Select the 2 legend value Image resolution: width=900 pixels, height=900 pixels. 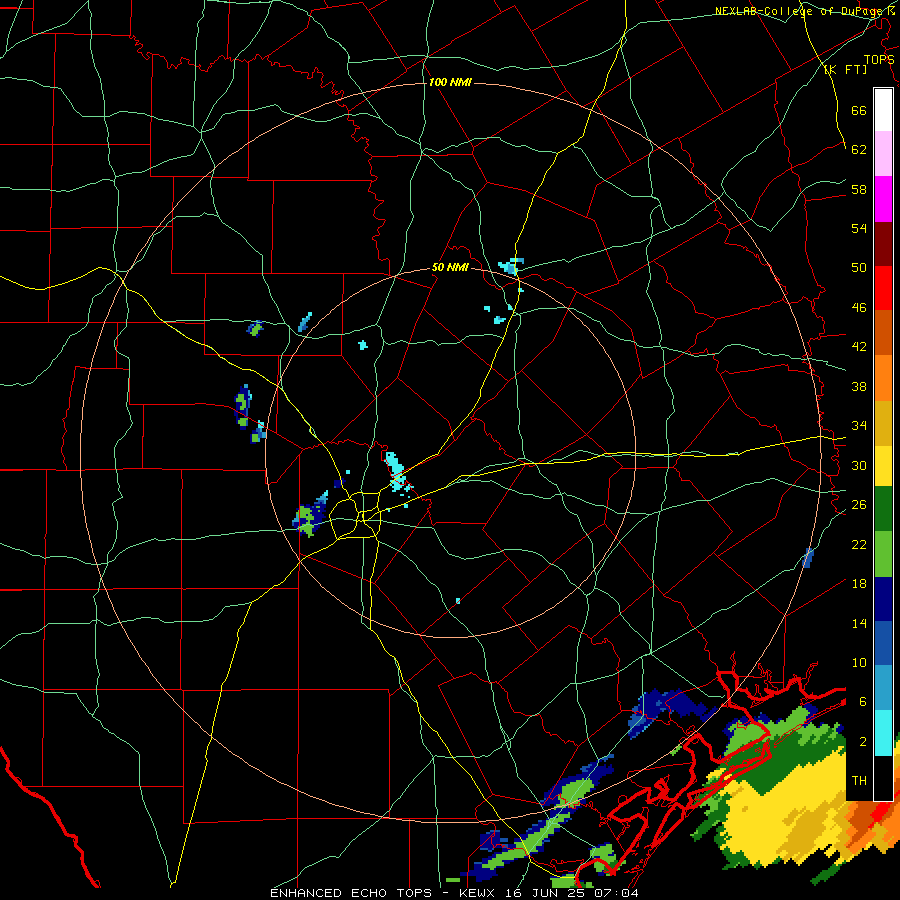[x=863, y=742]
